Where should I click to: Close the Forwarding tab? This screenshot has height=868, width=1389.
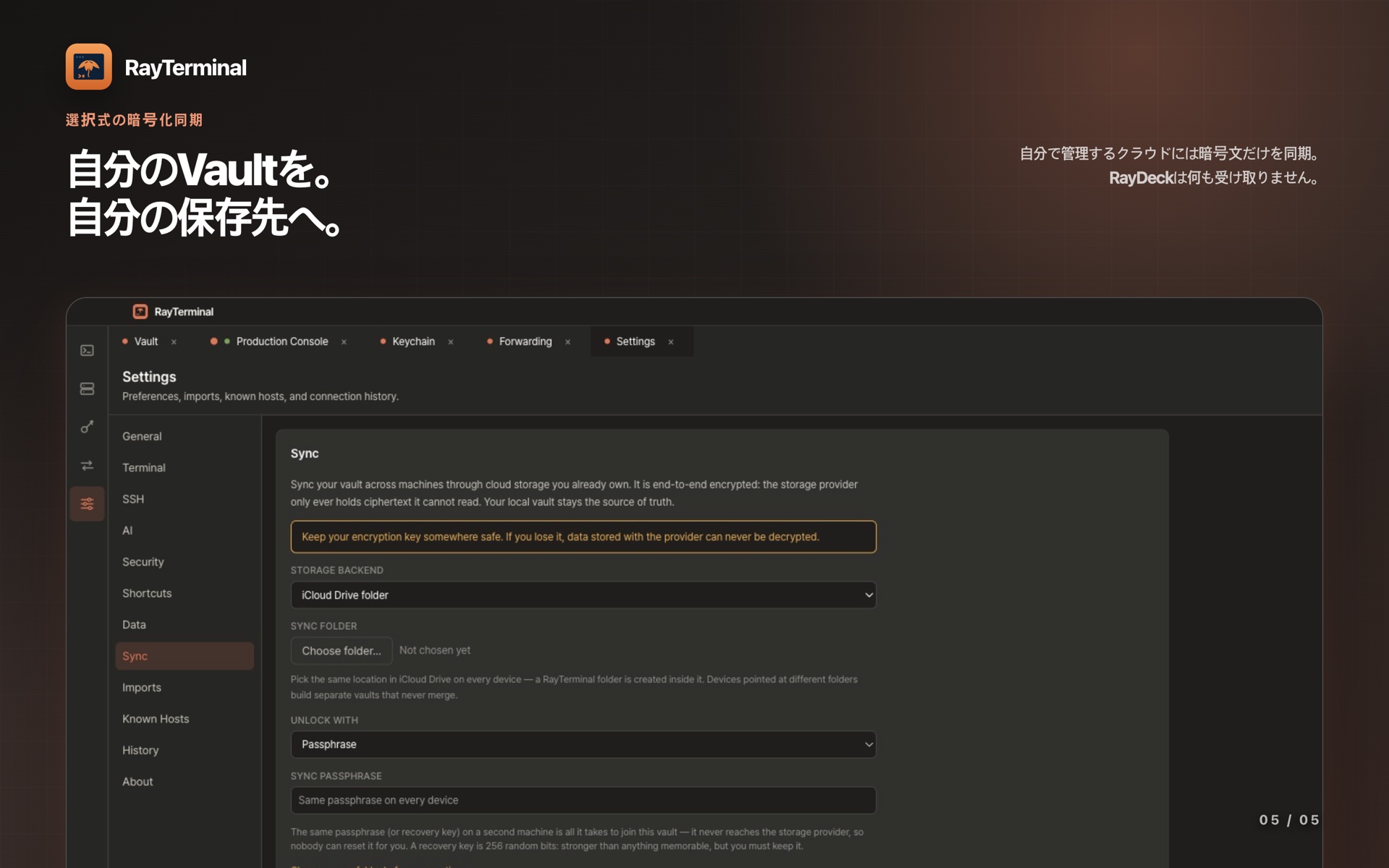[x=568, y=342]
